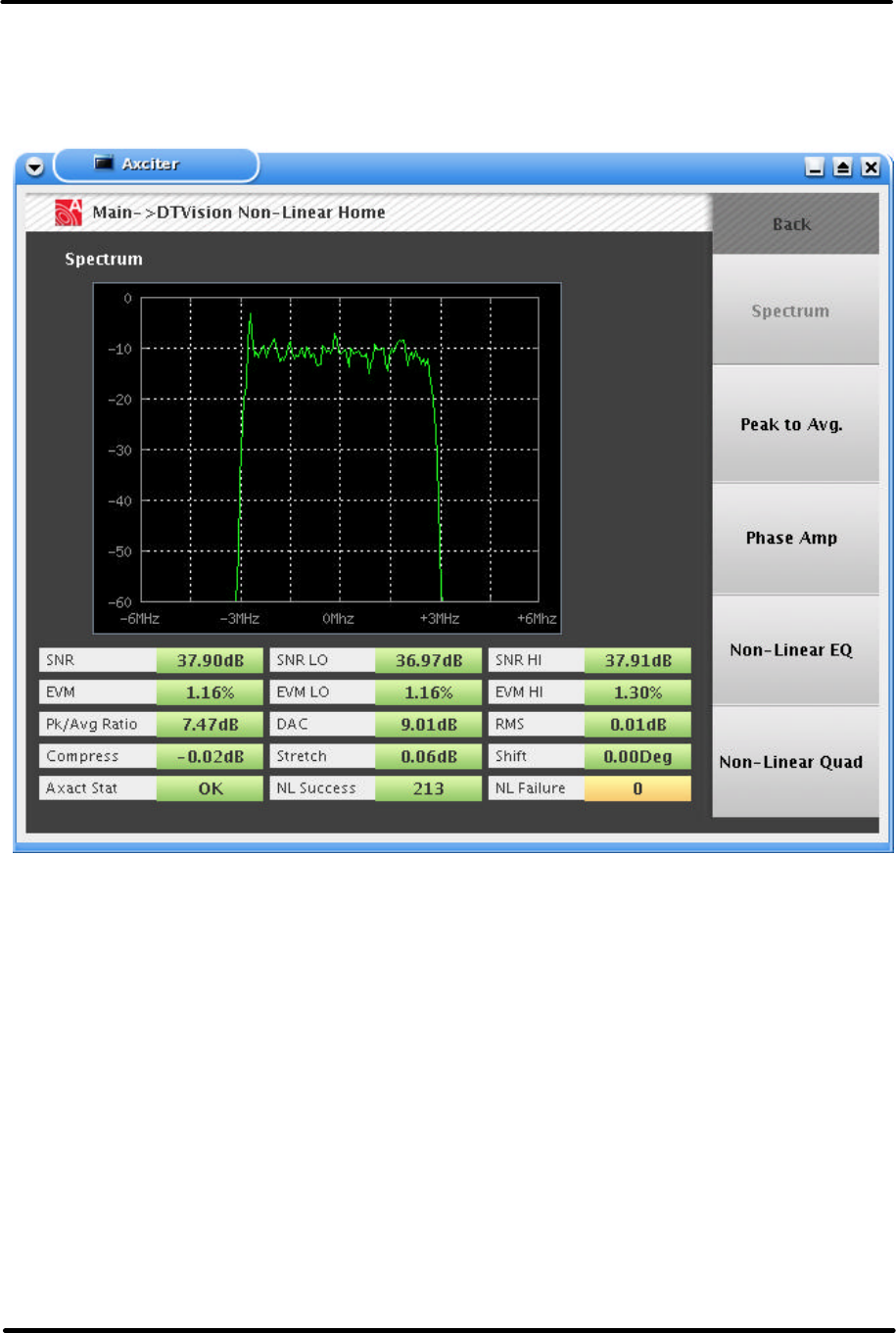The width and height of the screenshot is (896, 1333).
Task: Select the EVM HI value 1.30%
Action: tap(637, 692)
